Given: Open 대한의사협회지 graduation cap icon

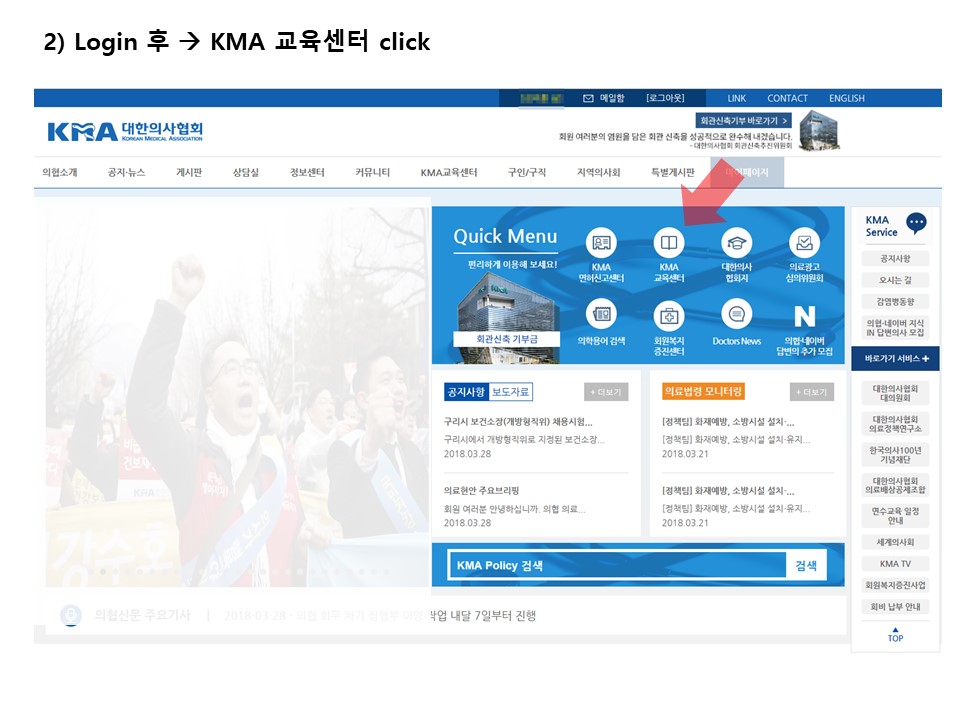Looking at the screenshot, I should pyautogui.click(x=736, y=243).
